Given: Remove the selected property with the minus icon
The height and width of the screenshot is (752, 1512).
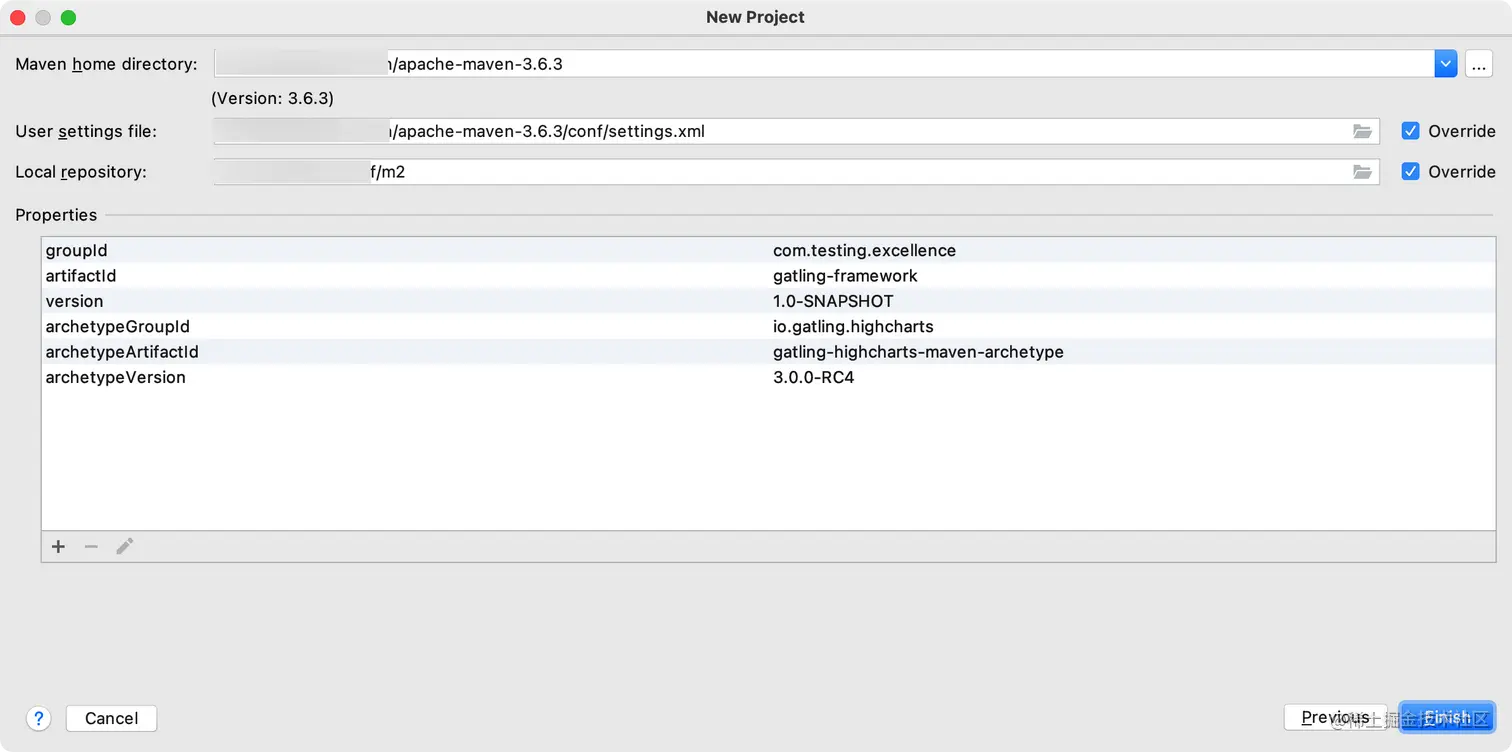Looking at the screenshot, I should pyautogui.click(x=91, y=546).
